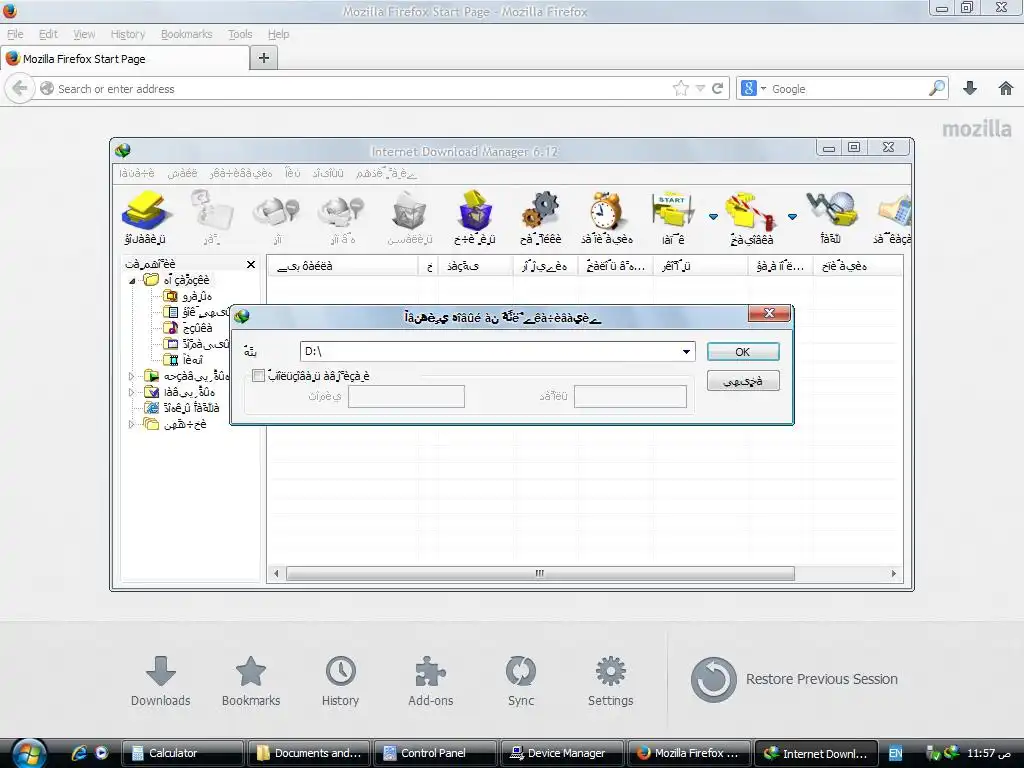The image size is (1024, 768).
Task: Click the right disabled text field in dialog
Action: pyautogui.click(x=630, y=396)
